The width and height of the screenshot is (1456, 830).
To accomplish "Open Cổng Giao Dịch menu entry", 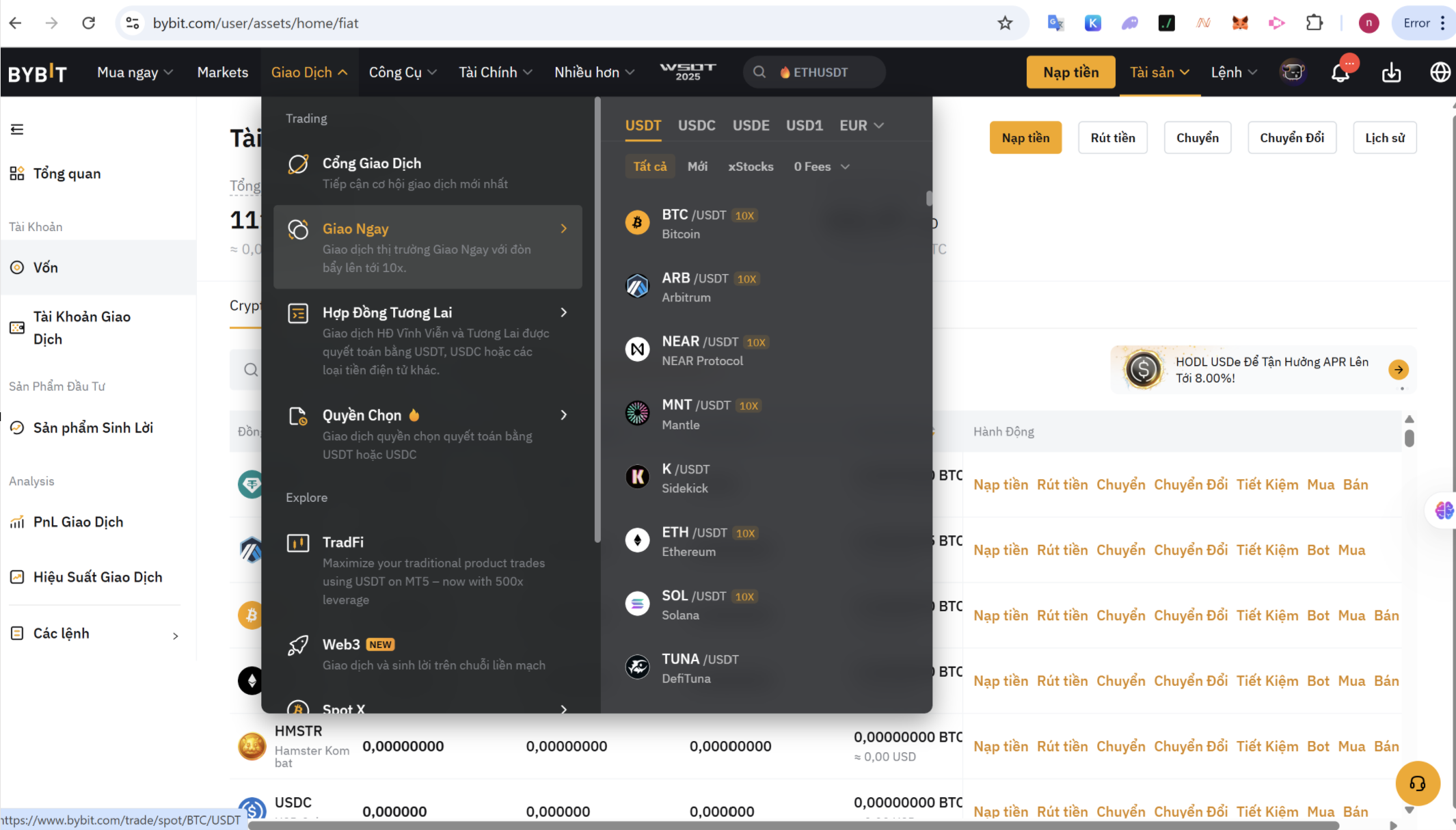I will pos(371,164).
